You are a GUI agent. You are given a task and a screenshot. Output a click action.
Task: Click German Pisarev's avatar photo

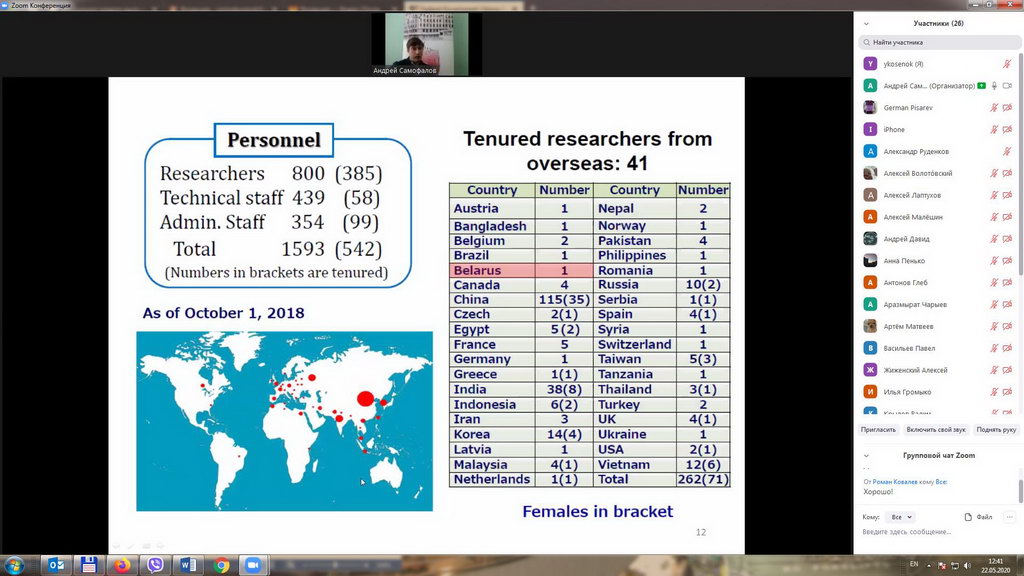pos(870,108)
